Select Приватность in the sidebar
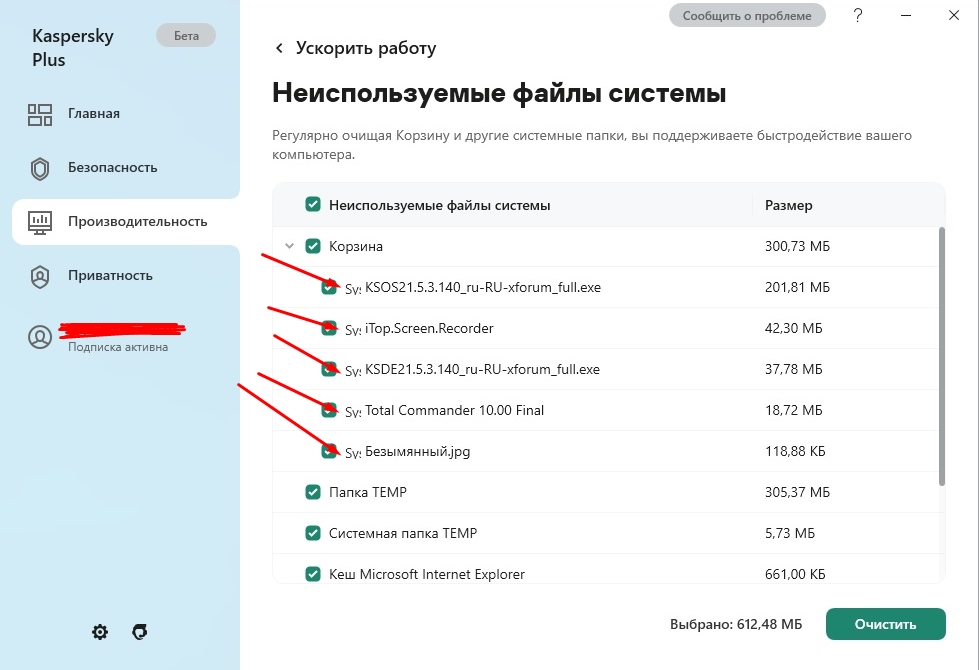Image resolution: width=979 pixels, height=670 pixels. click(x=110, y=275)
